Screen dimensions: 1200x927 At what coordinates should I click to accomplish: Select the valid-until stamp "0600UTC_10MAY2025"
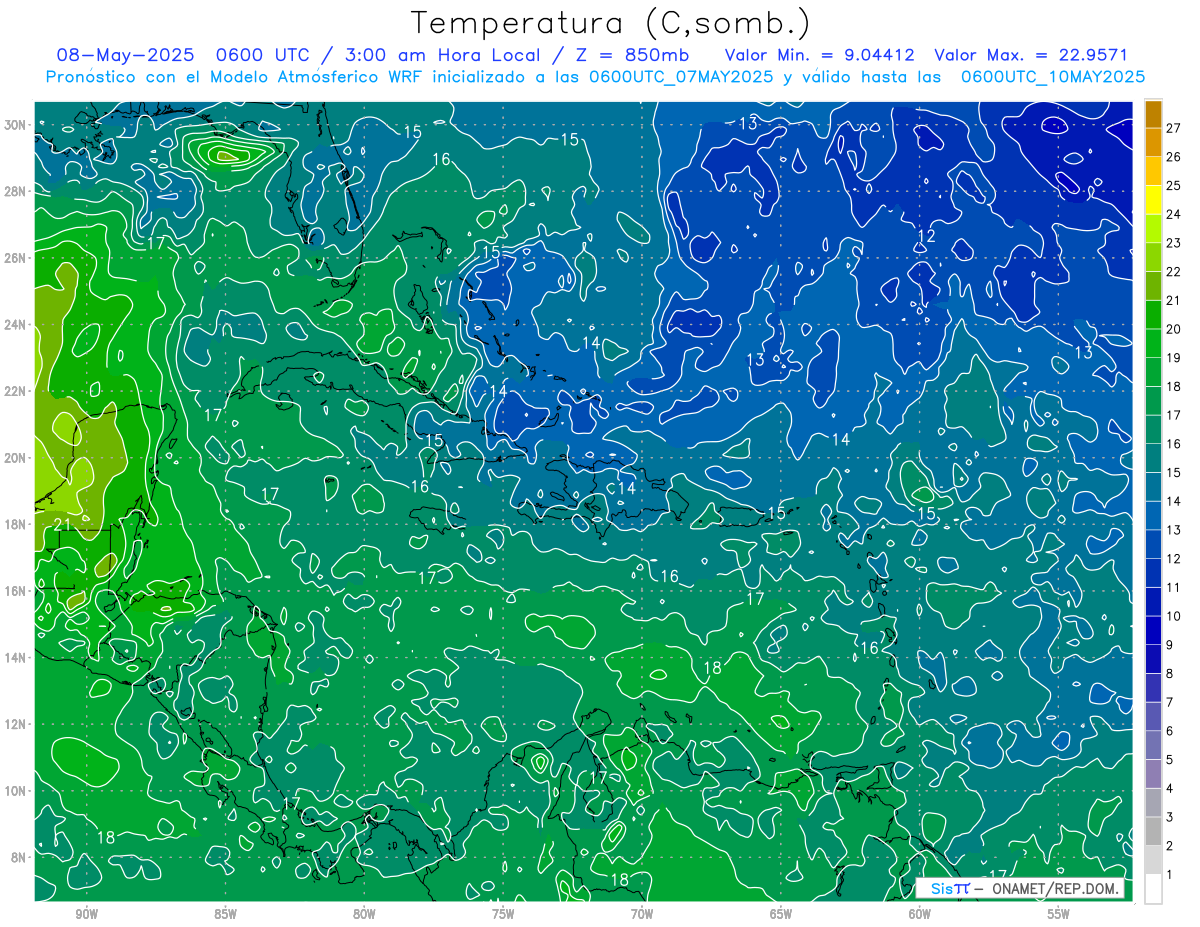point(1052,77)
